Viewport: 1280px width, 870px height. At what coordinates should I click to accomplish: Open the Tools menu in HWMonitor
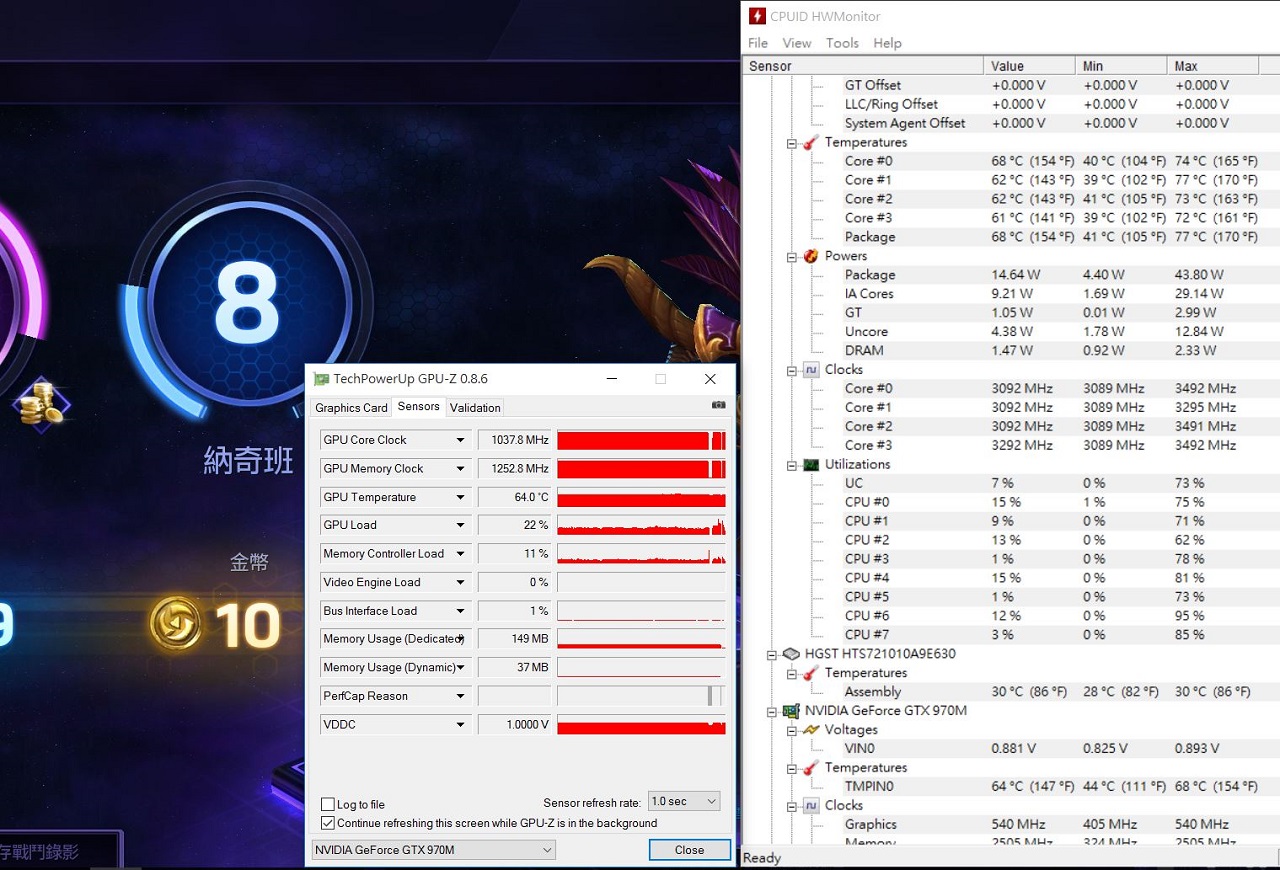pyautogui.click(x=842, y=43)
